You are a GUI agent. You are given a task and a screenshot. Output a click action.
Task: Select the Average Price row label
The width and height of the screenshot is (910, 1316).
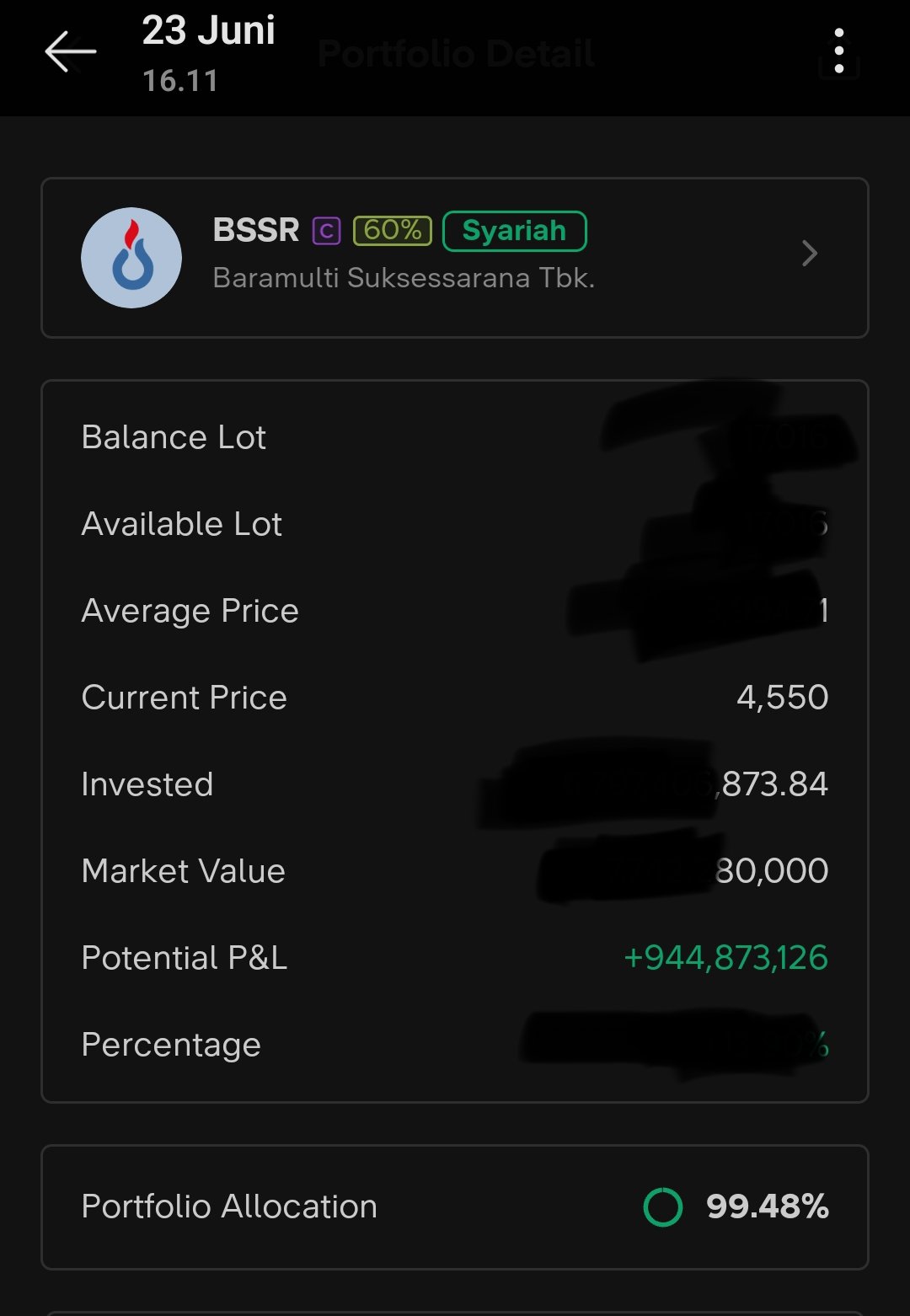(x=190, y=611)
